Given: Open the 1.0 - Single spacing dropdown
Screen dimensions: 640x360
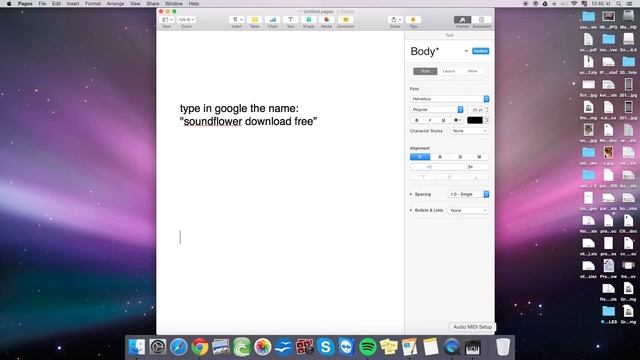Looking at the screenshot, I should point(468,194).
